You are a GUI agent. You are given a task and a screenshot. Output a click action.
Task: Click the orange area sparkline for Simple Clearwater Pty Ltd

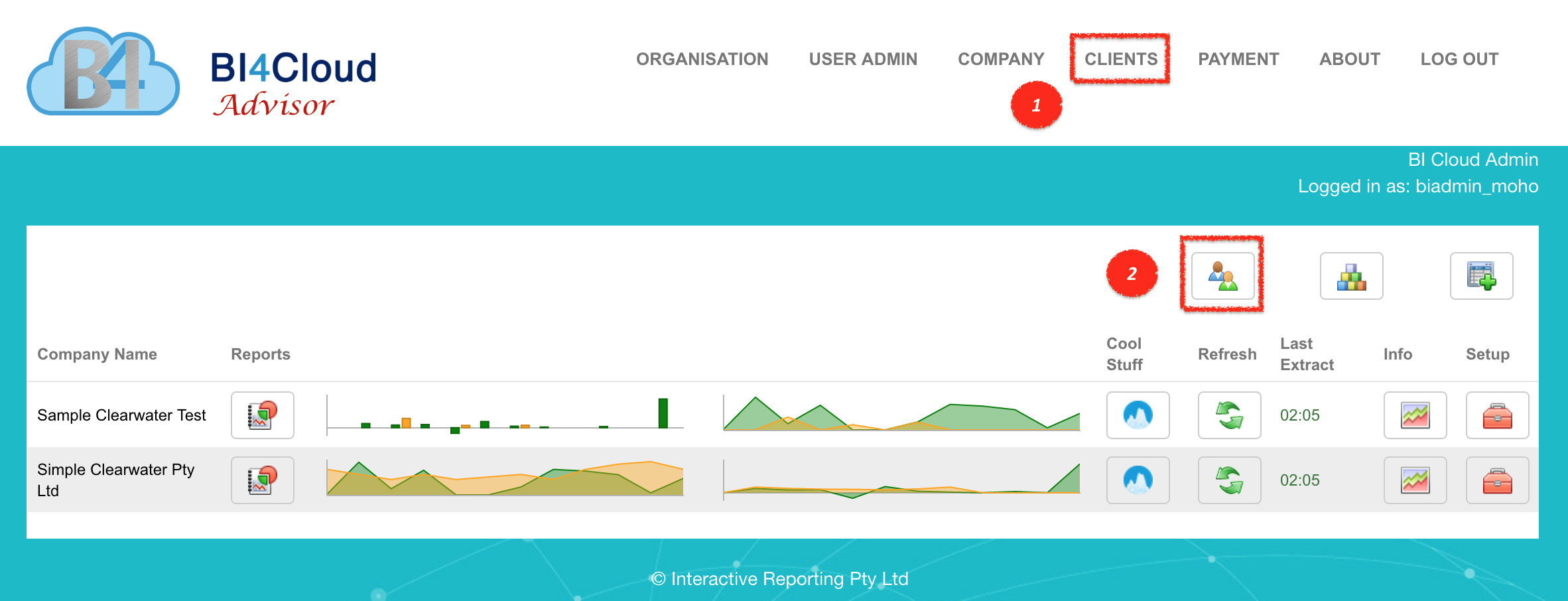tap(505, 478)
